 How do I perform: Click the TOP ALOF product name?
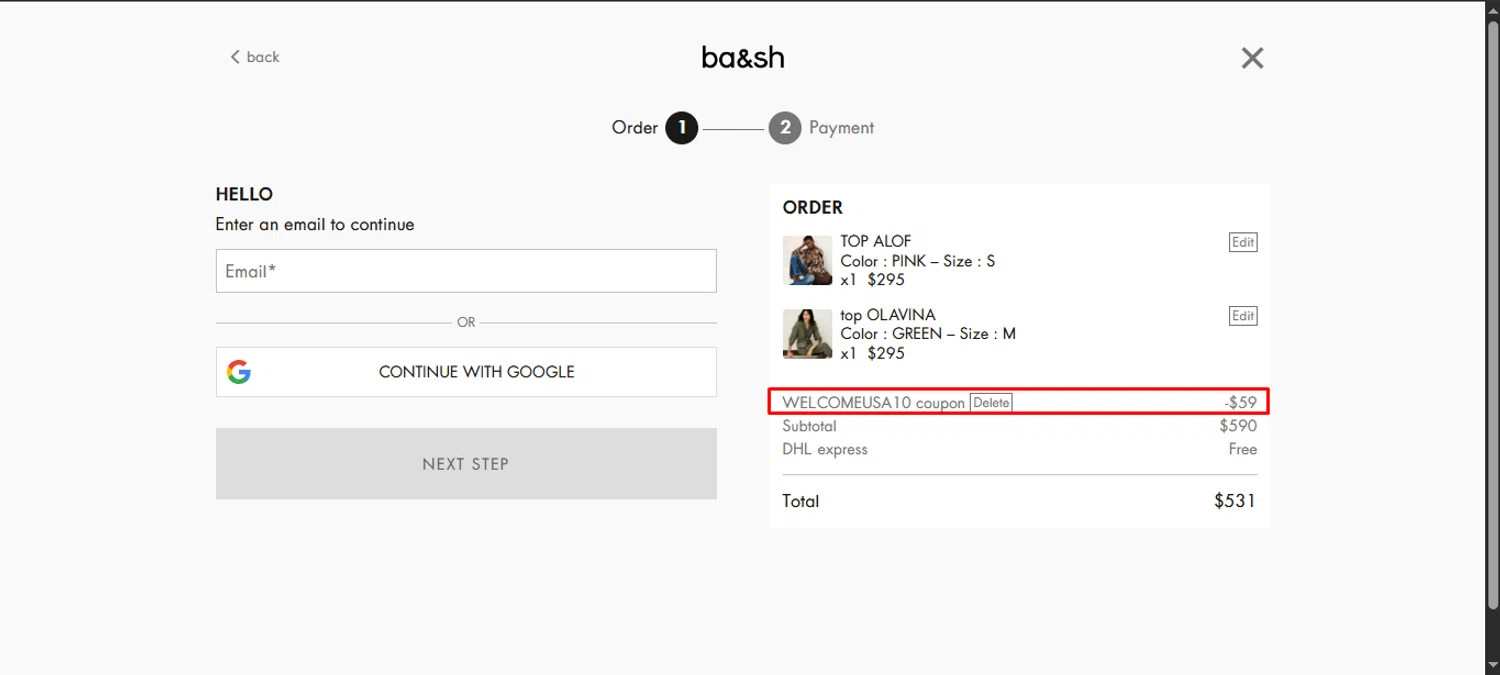point(876,241)
